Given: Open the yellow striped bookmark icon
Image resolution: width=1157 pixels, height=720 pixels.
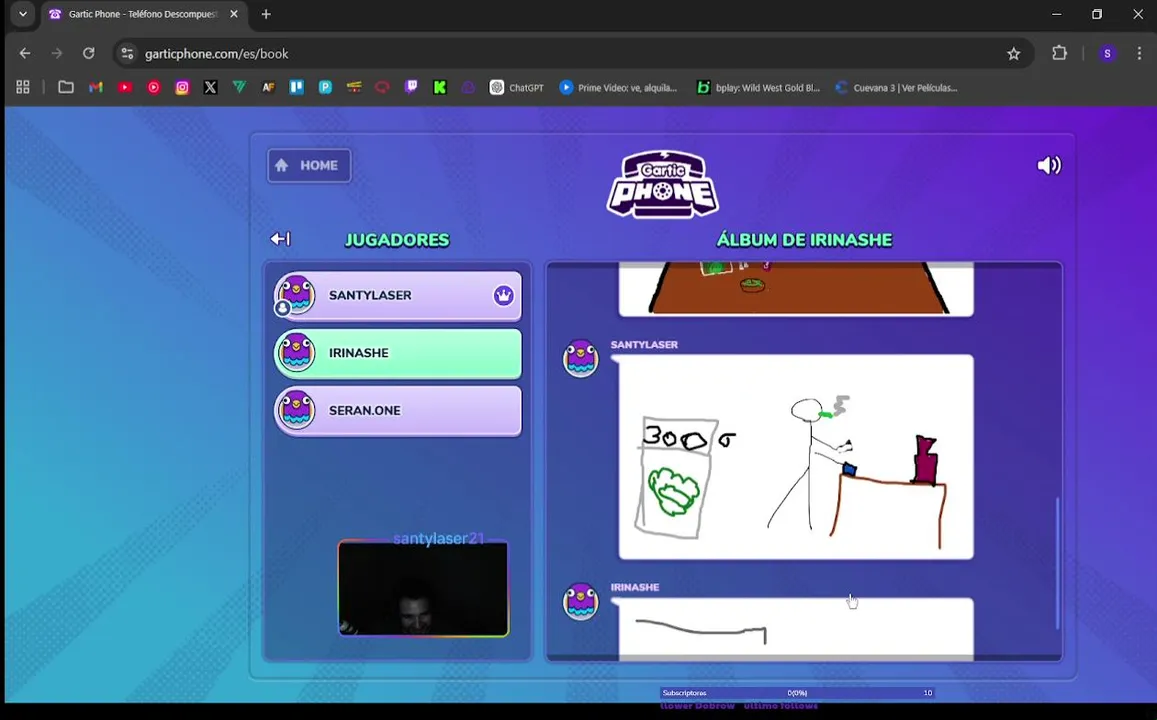Looking at the screenshot, I should tap(354, 87).
